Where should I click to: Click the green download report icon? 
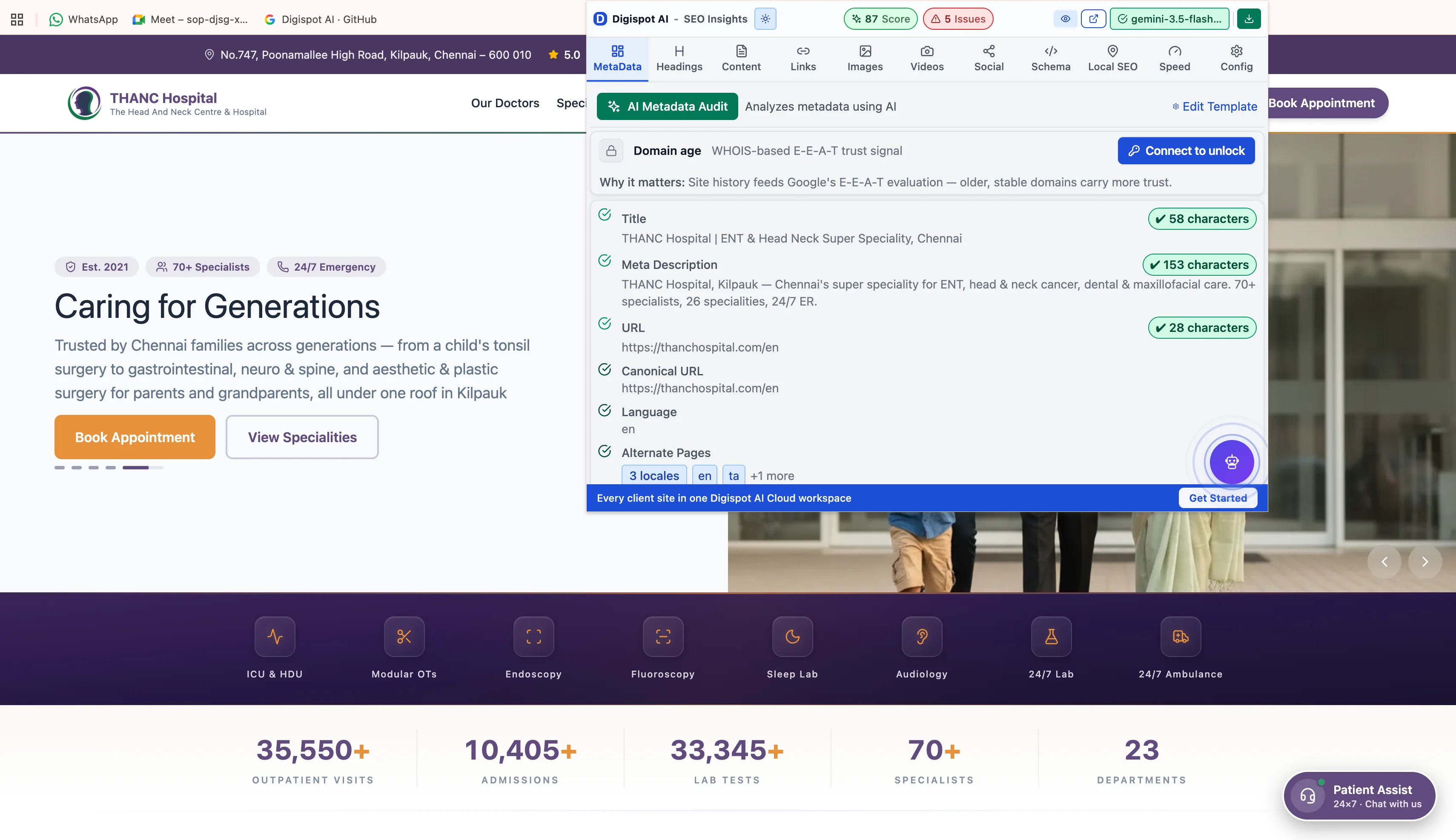point(1249,18)
